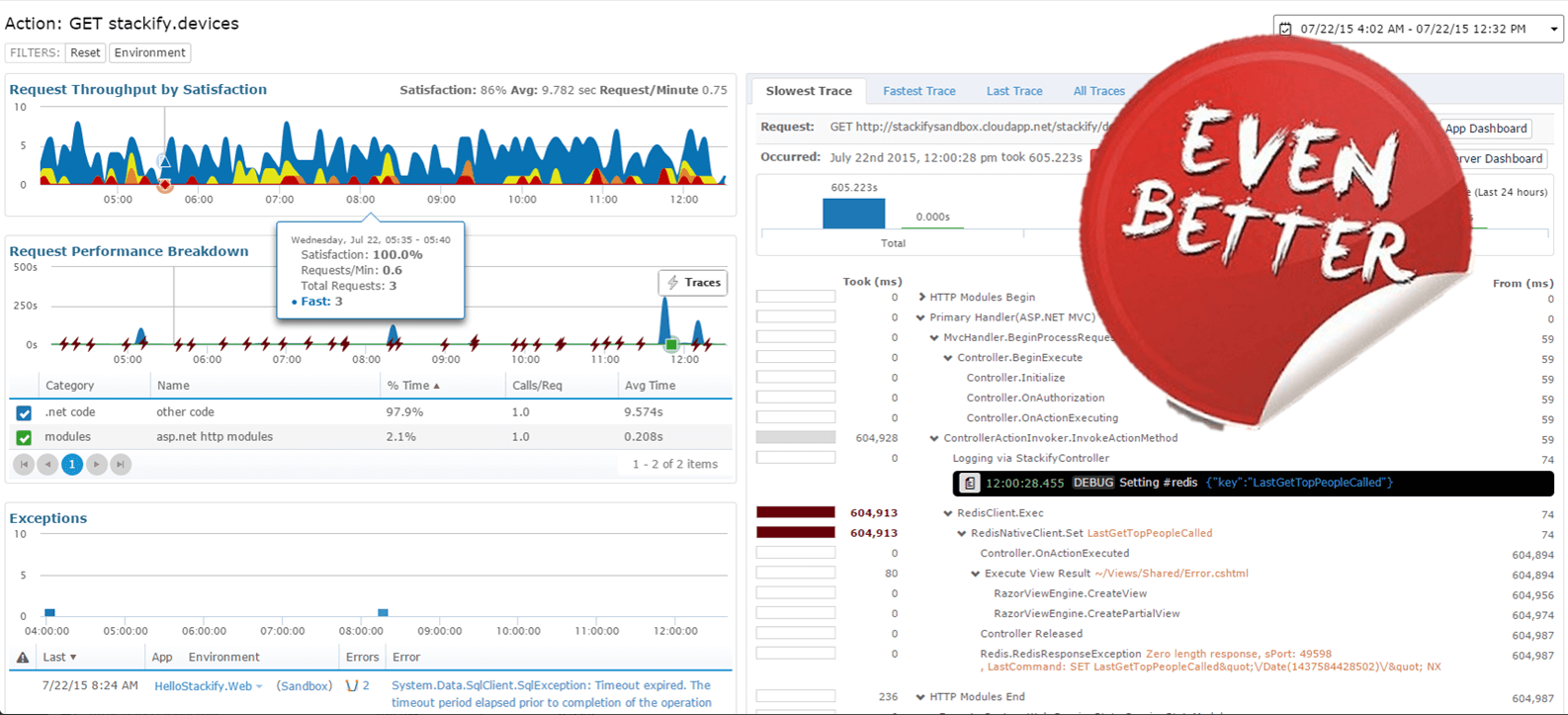
Task: Open the HelloStackify.Web app link
Action: coord(203,686)
